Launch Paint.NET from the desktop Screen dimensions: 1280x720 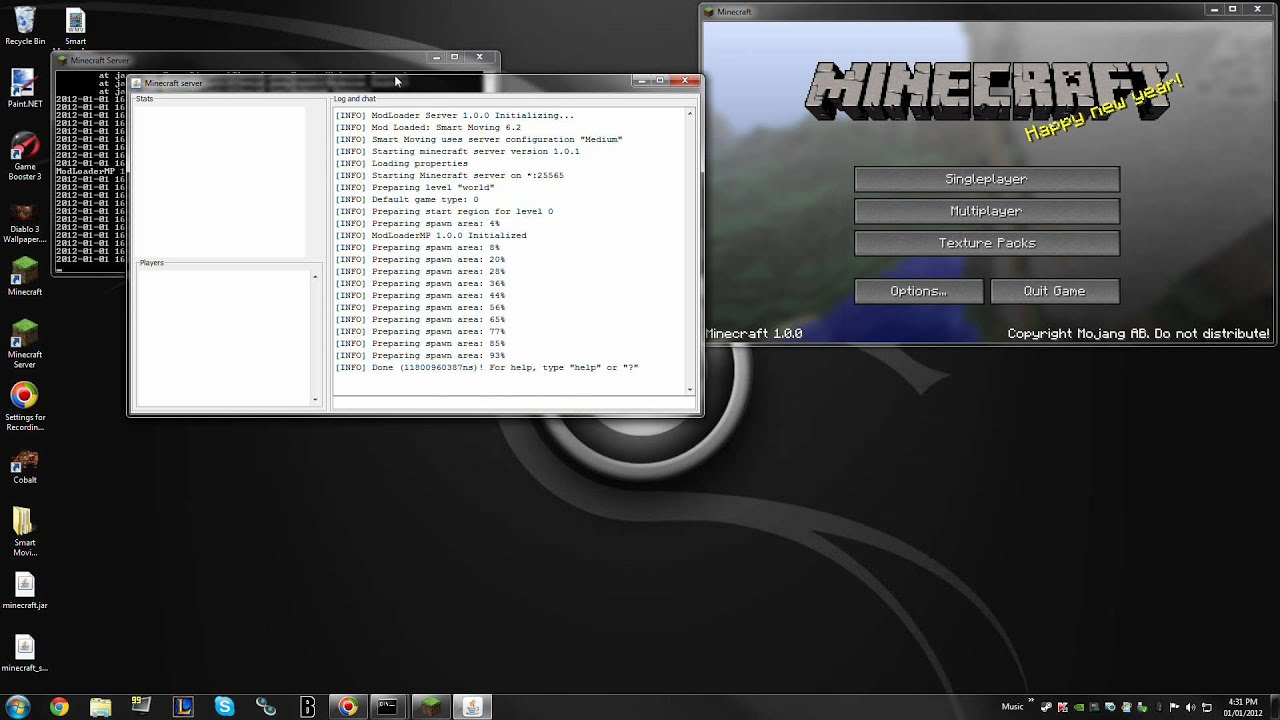tap(25, 88)
